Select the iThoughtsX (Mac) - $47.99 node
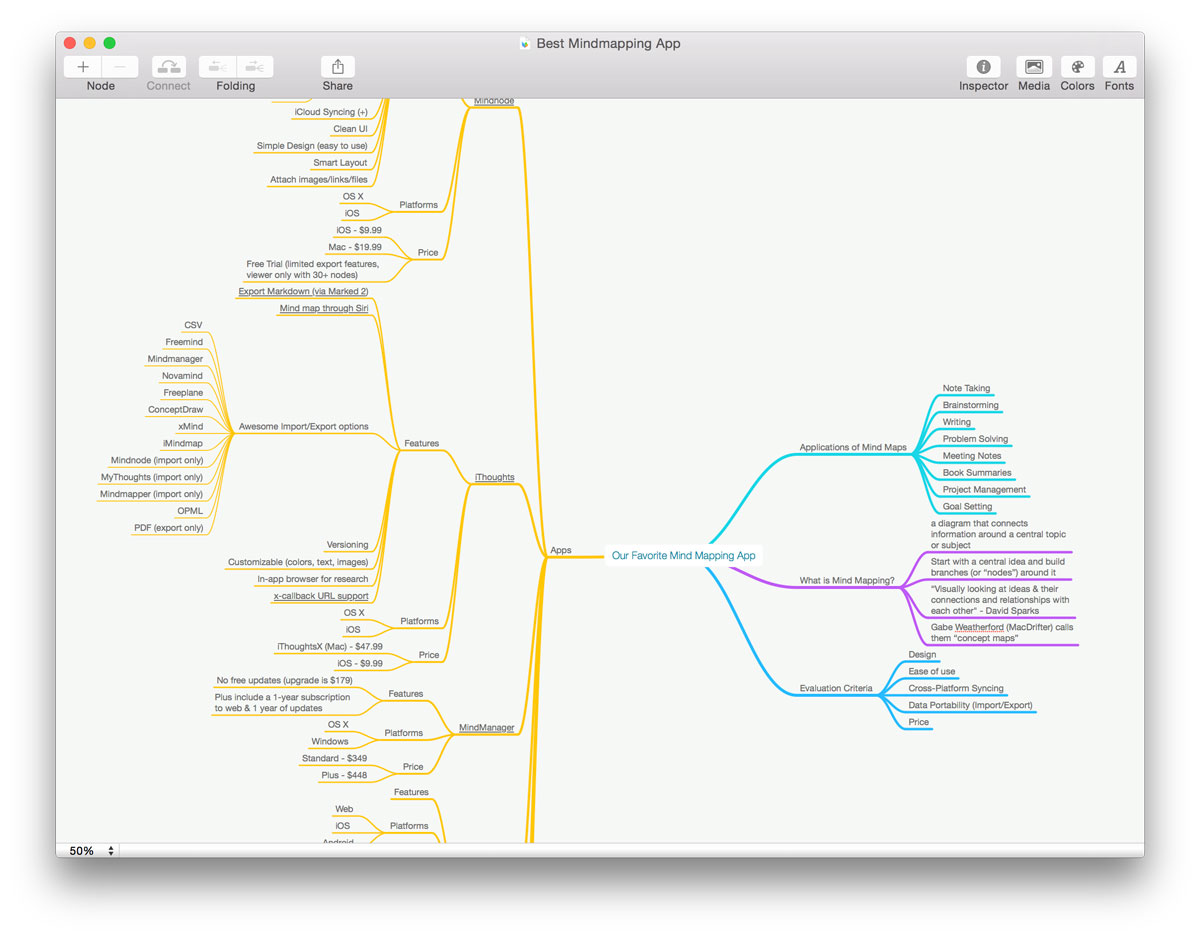This screenshot has width=1200, height=937. click(330, 646)
